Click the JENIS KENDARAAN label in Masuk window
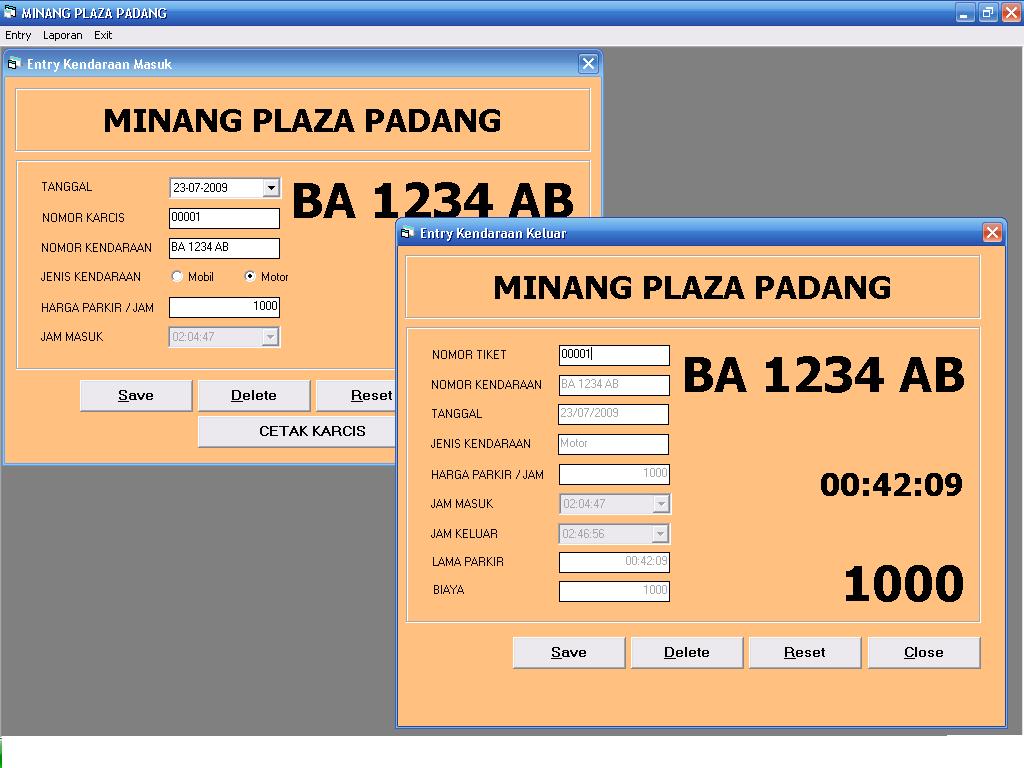 [x=91, y=277]
